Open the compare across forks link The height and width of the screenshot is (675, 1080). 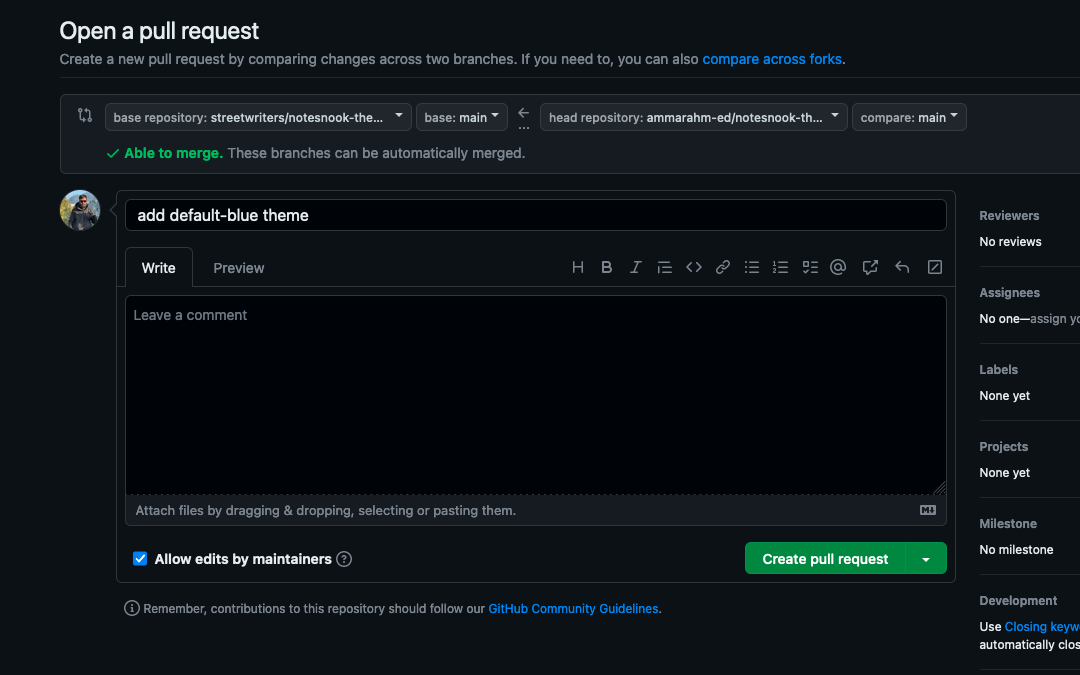pos(771,59)
